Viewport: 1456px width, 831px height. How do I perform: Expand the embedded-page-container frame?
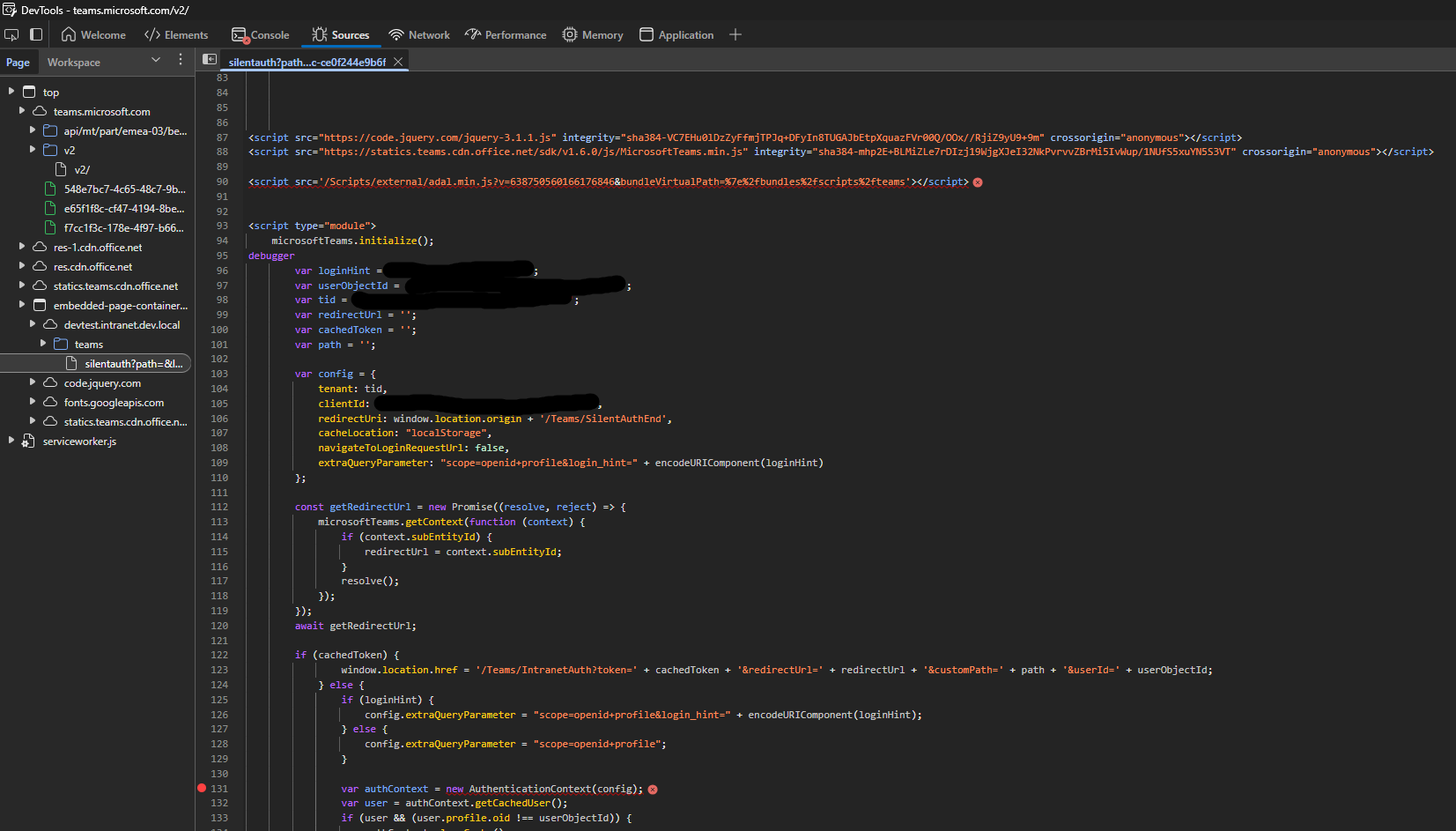(x=22, y=305)
